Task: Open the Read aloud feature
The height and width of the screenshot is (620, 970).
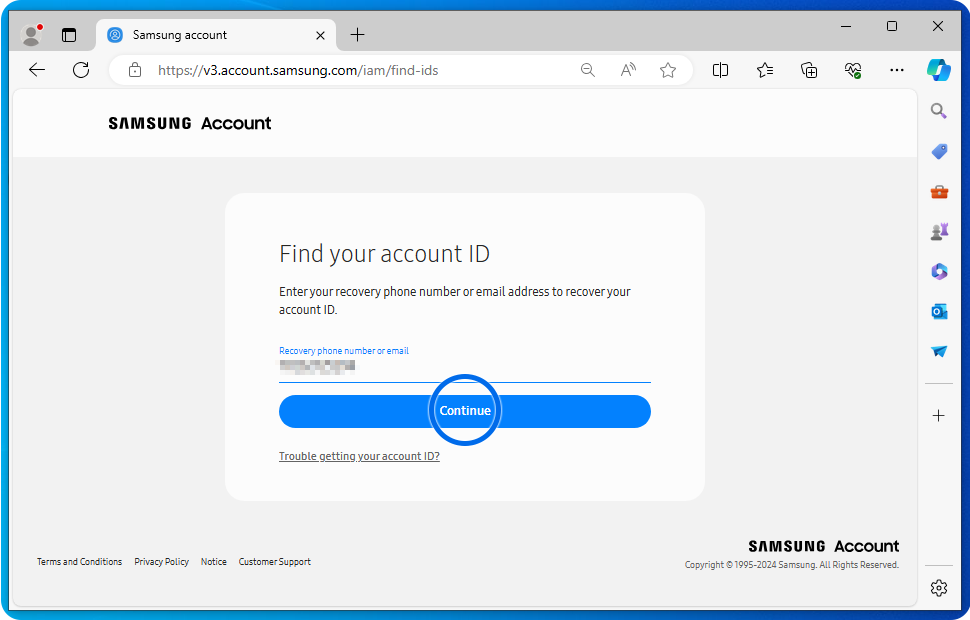Action: coord(628,70)
